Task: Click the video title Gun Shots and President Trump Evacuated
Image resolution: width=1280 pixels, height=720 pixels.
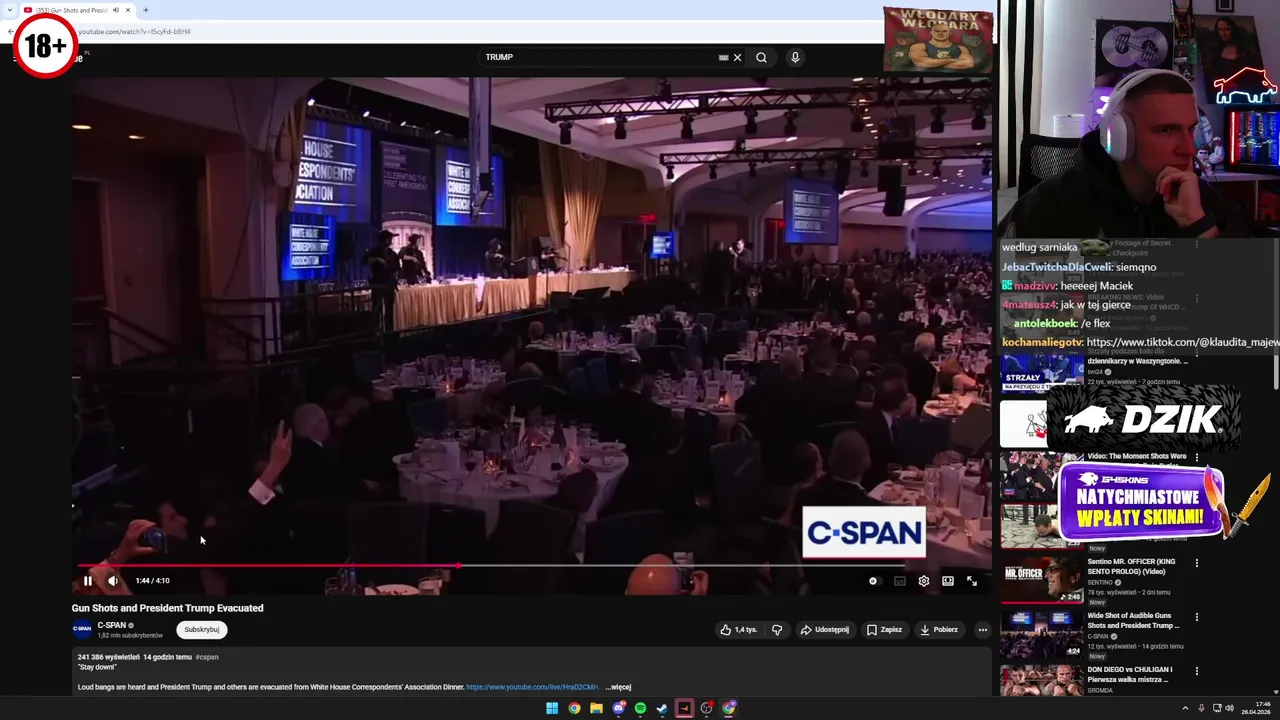Action: pyautogui.click(x=167, y=608)
